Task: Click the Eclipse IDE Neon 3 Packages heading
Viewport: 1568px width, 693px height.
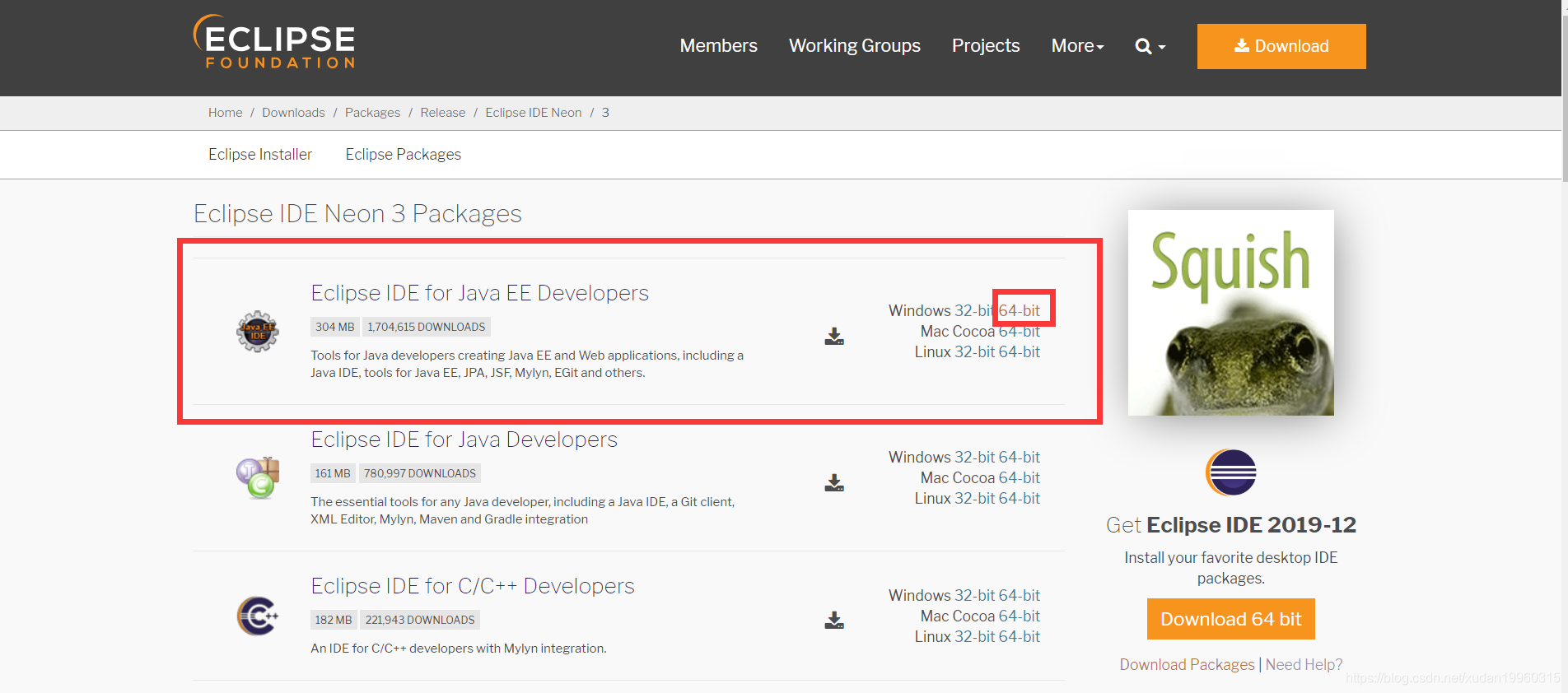Action: [x=357, y=214]
